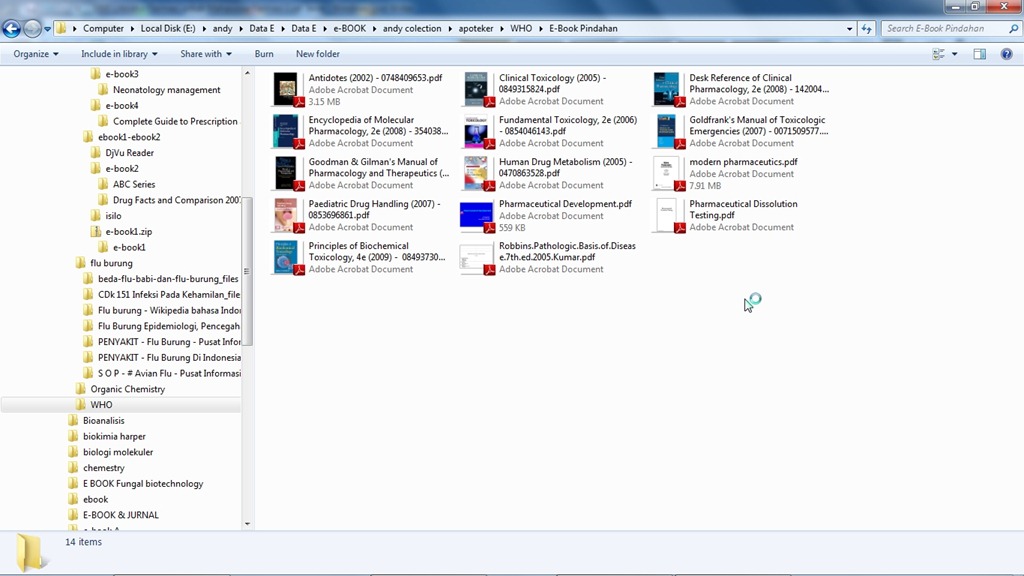Select biokimia harper folder
This screenshot has height=576, width=1024.
coord(114,436)
